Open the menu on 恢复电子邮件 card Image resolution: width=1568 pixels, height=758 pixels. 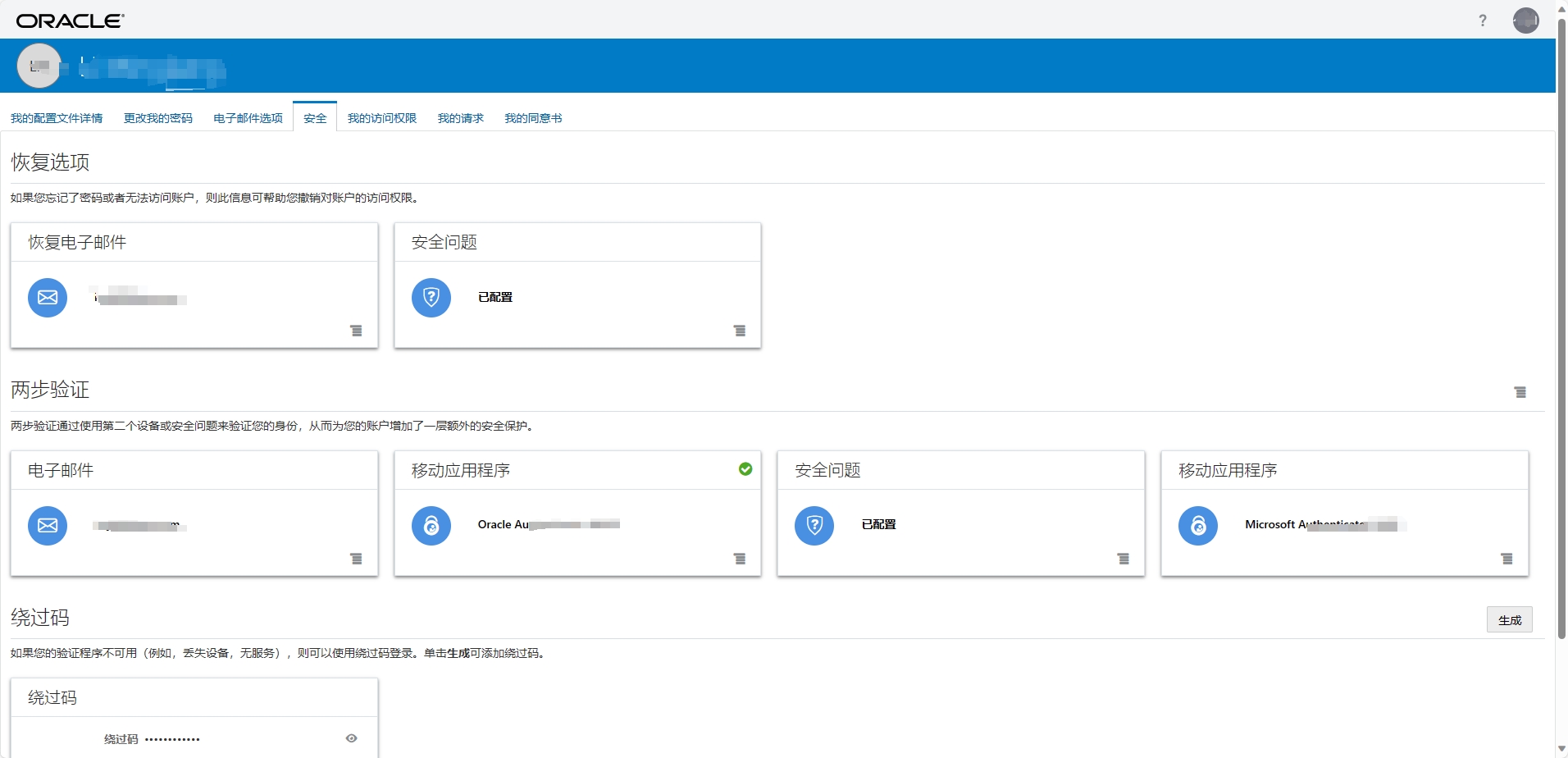coord(356,331)
